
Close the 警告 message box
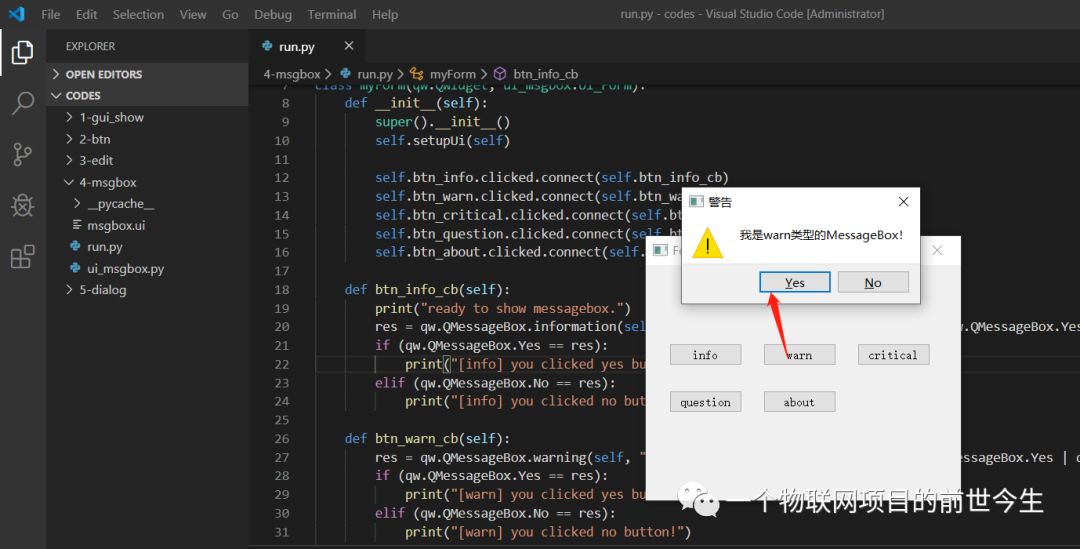903,201
